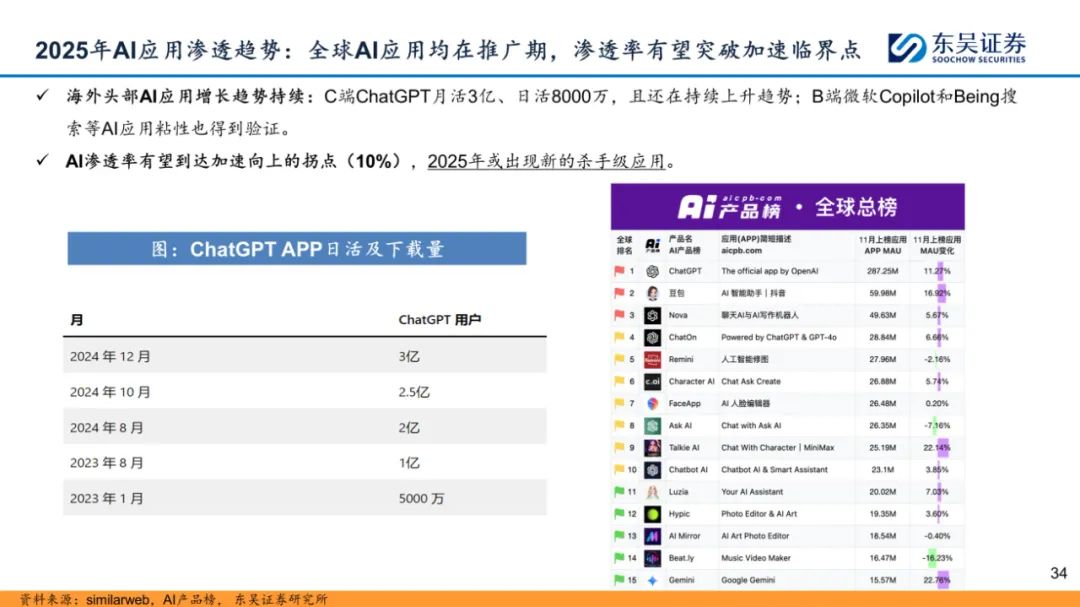Click the MAU变化 column header
This screenshot has height=607, width=1080.
tap(937, 245)
